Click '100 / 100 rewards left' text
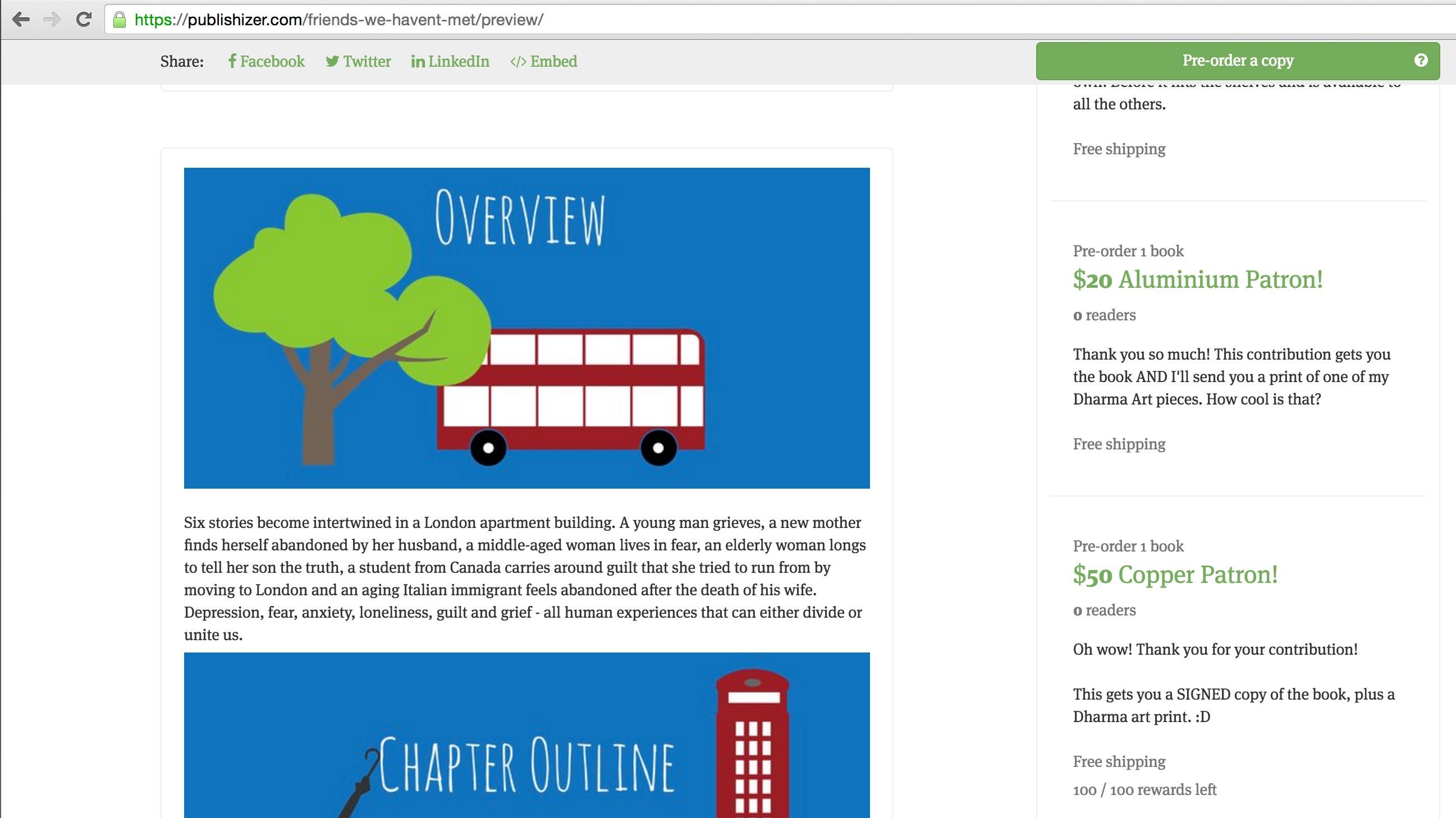This screenshot has width=1456, height=818. tap(1144, 790)
